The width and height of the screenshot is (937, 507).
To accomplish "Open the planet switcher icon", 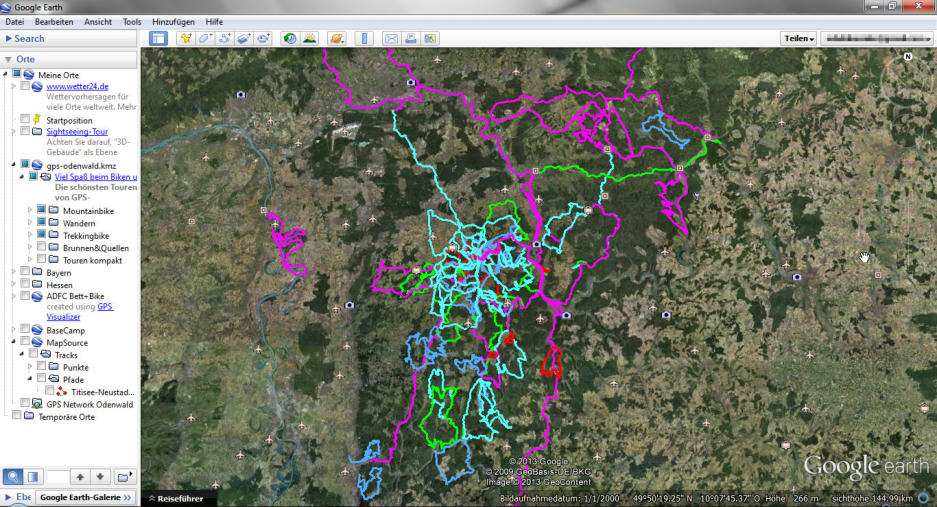I will pos(337,39).
